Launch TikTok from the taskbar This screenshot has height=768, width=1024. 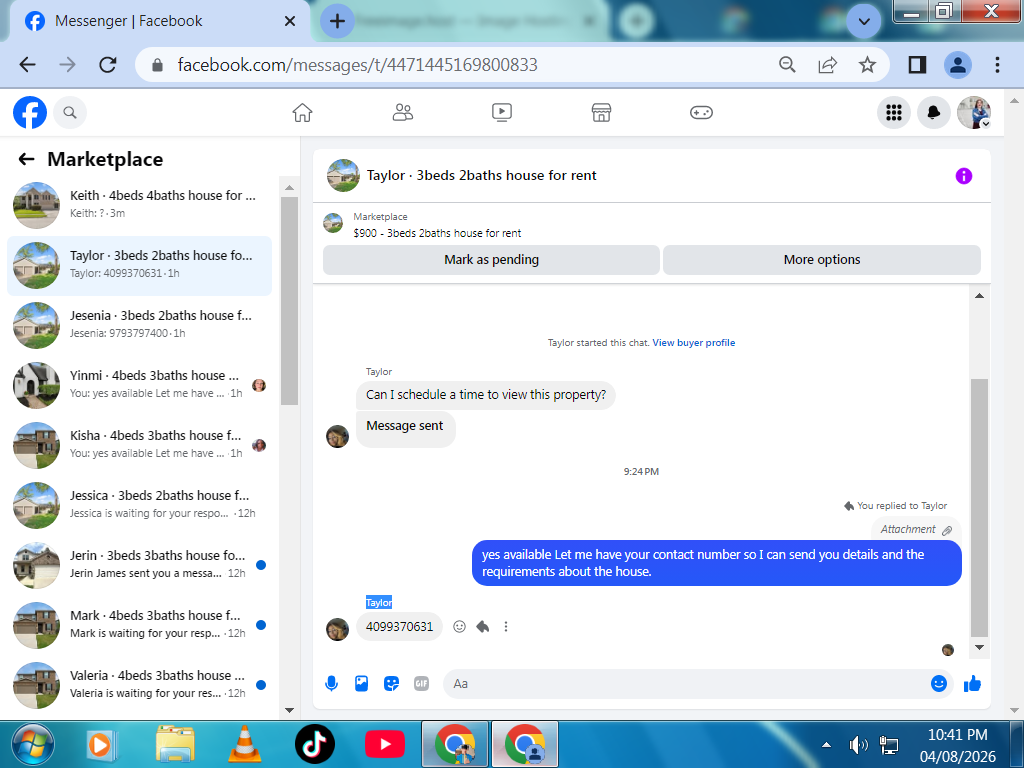315,744
